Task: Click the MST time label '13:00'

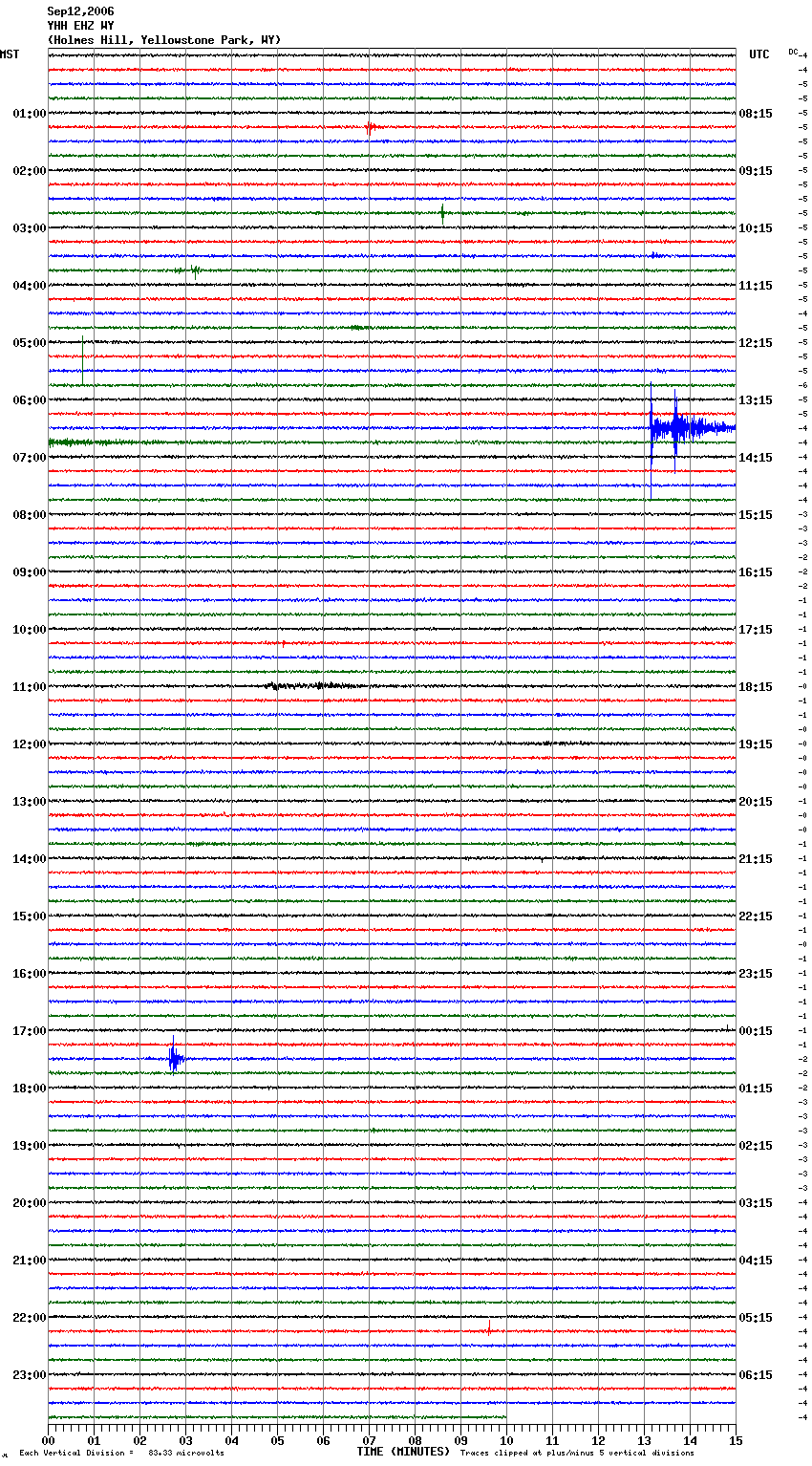Action: 30,802
